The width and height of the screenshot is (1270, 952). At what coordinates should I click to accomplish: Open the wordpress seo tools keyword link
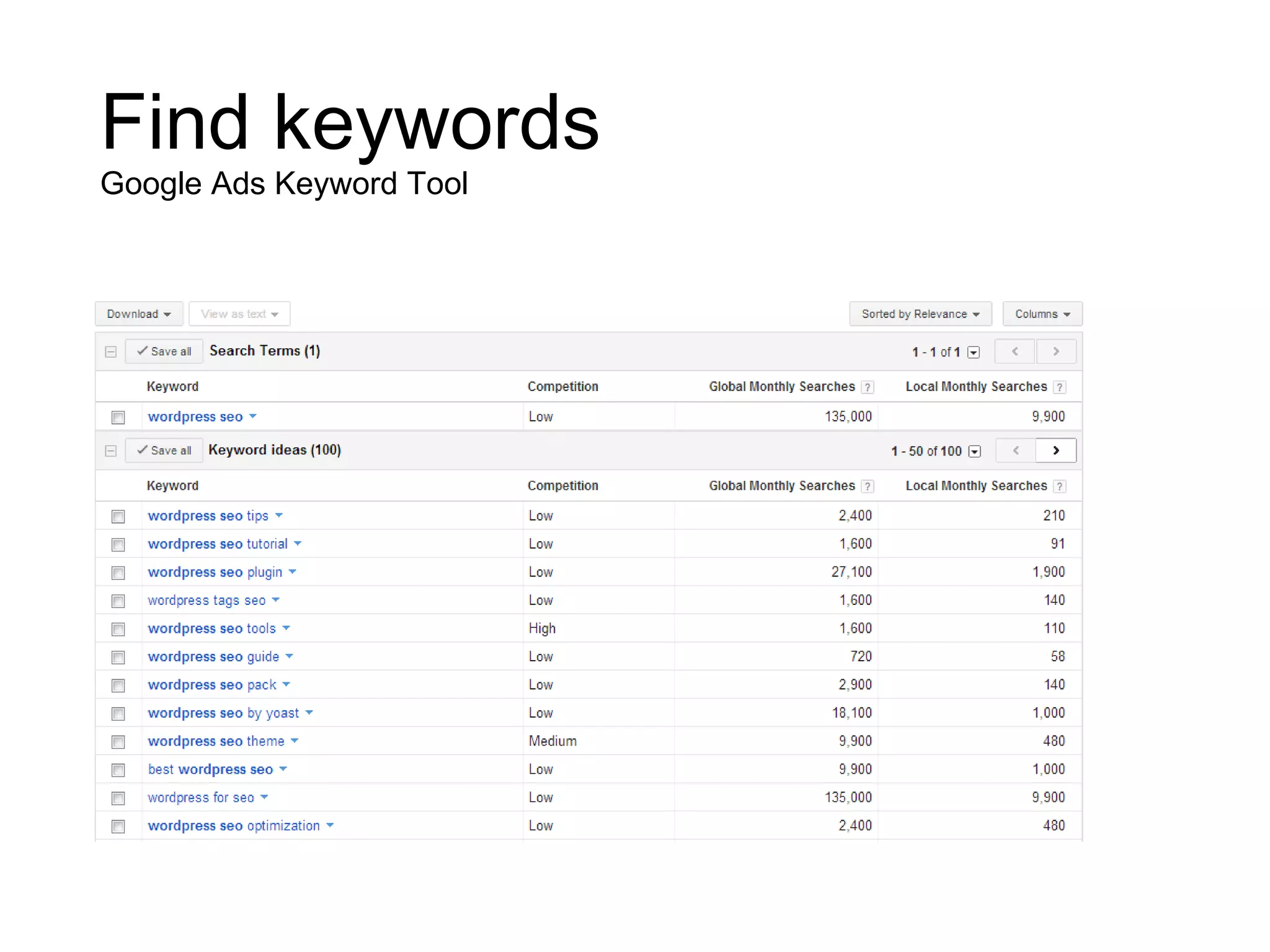[x=211, y=628]
